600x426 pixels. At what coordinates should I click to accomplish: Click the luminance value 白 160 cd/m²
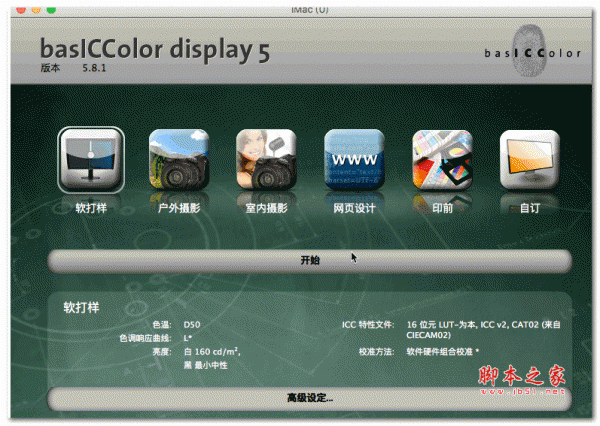(x=212, y=351)
